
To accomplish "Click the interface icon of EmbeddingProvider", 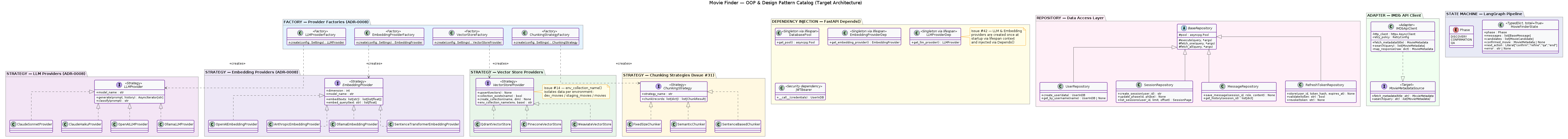I will point(337,84).
